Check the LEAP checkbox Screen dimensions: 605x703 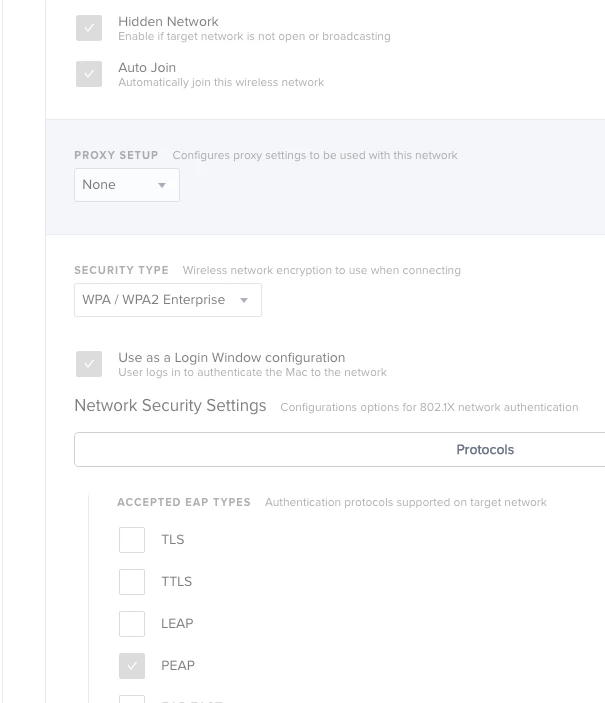pos(132,624)
